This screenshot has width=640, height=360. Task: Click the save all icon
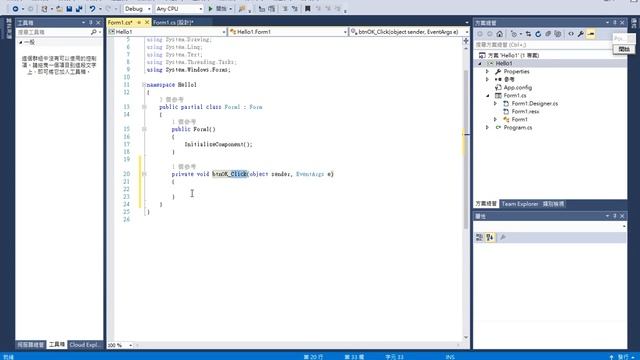(79, 9)
